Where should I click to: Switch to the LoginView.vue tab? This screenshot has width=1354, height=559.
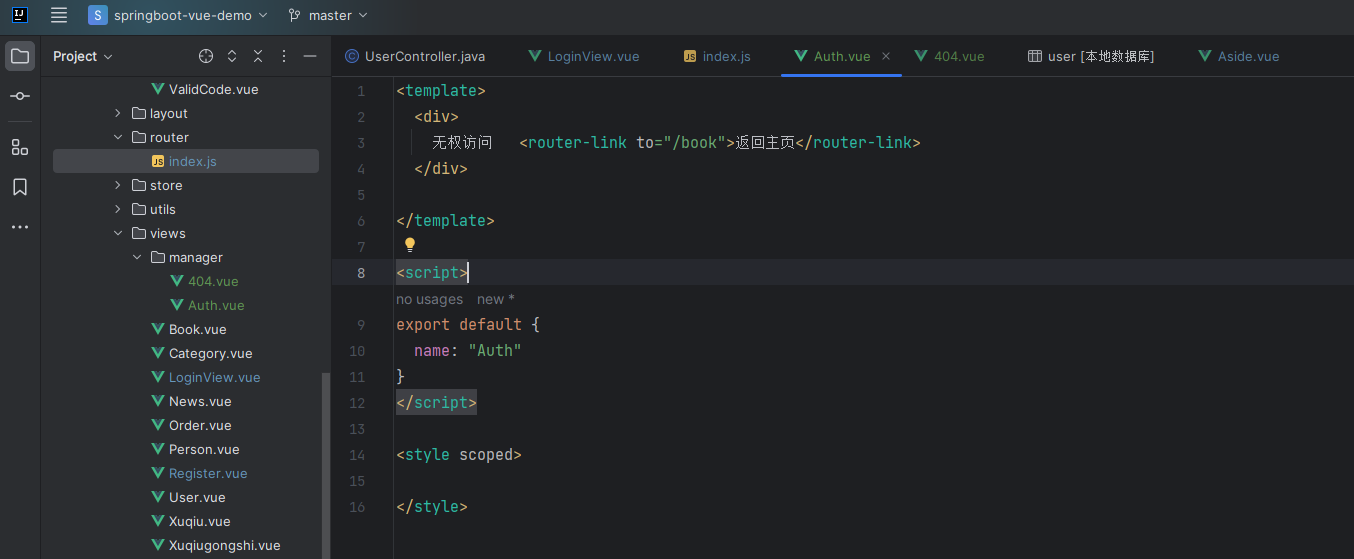tap(584, 56)
